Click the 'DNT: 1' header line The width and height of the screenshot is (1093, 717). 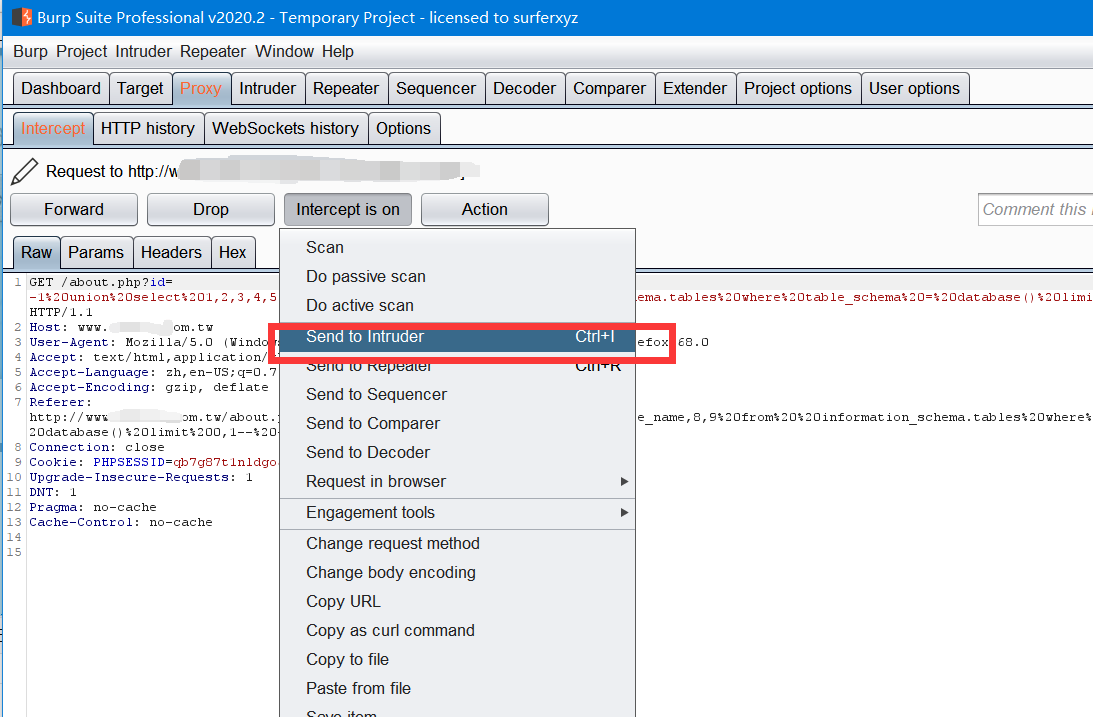53,493
